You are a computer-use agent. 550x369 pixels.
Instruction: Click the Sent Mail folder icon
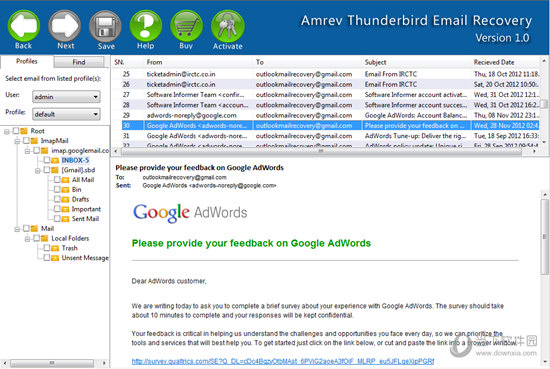65,219
